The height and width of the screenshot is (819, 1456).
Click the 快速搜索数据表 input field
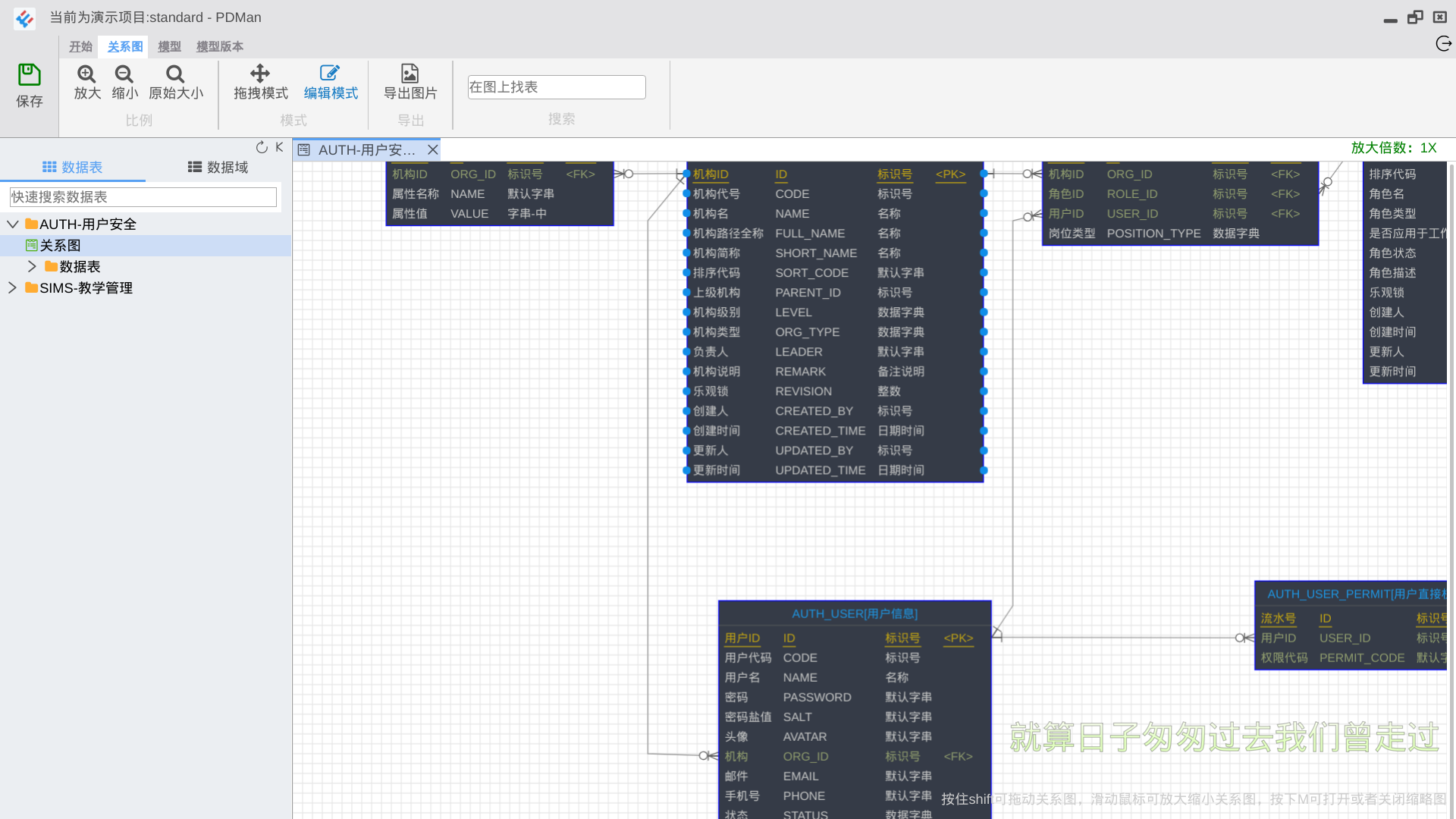click(x=143, y=197)
